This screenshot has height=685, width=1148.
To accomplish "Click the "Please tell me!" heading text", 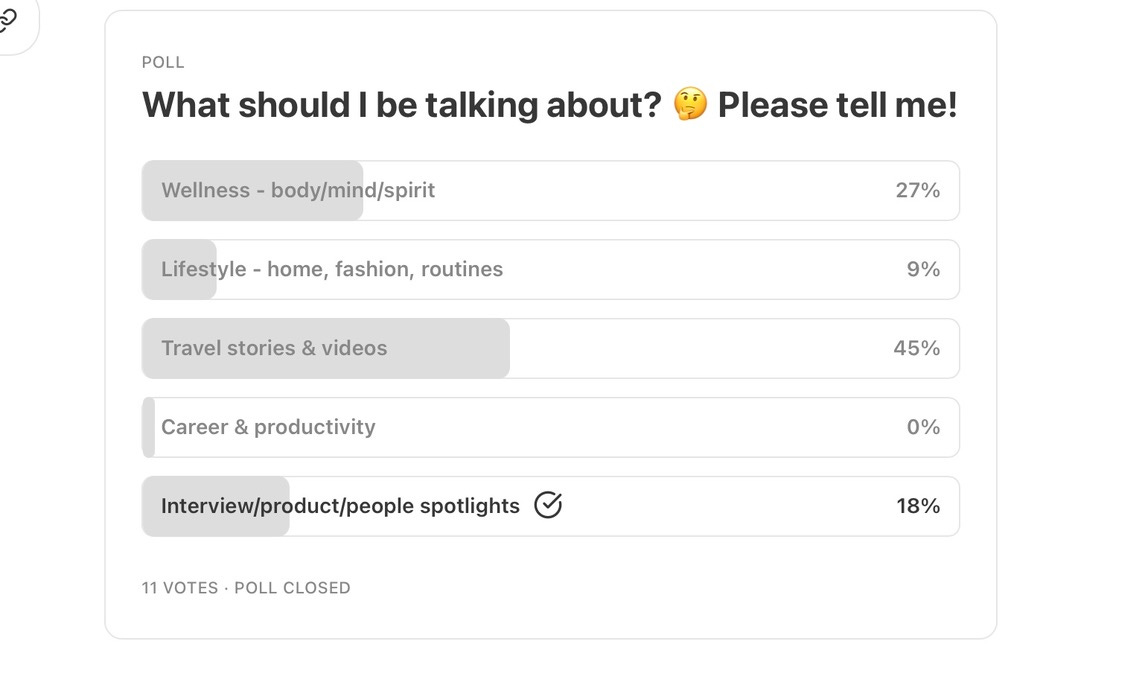I will [x=837, y=105].
